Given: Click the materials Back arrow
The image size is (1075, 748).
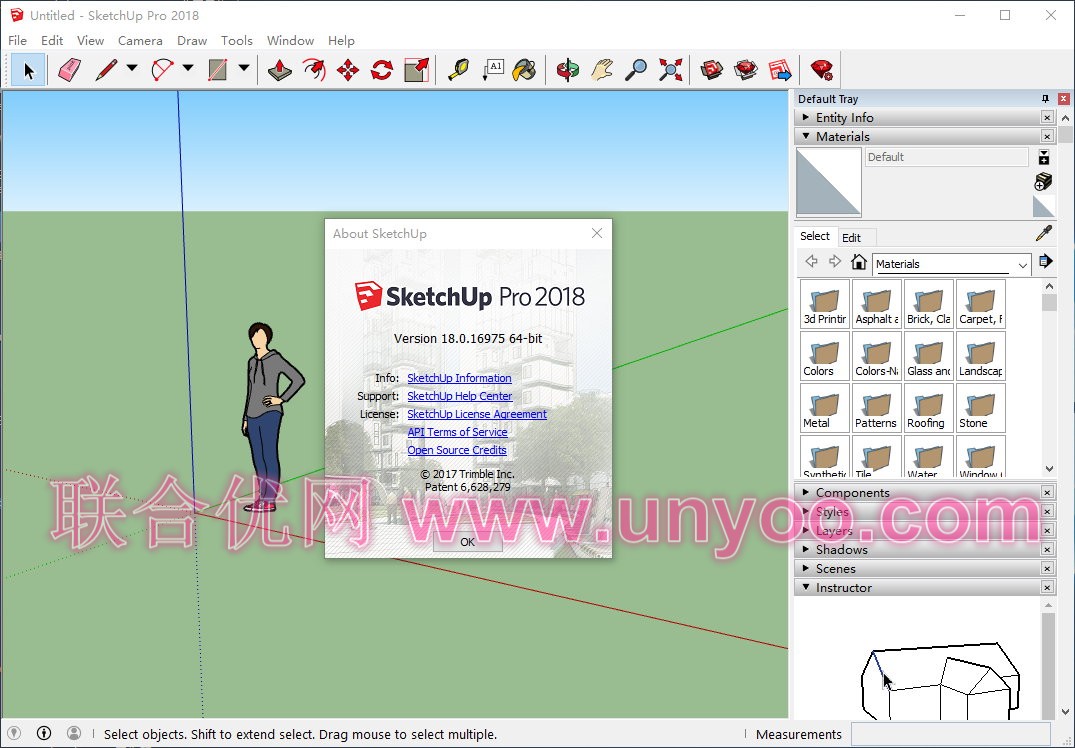Looking at the screenshot, I should click(812, 262).
